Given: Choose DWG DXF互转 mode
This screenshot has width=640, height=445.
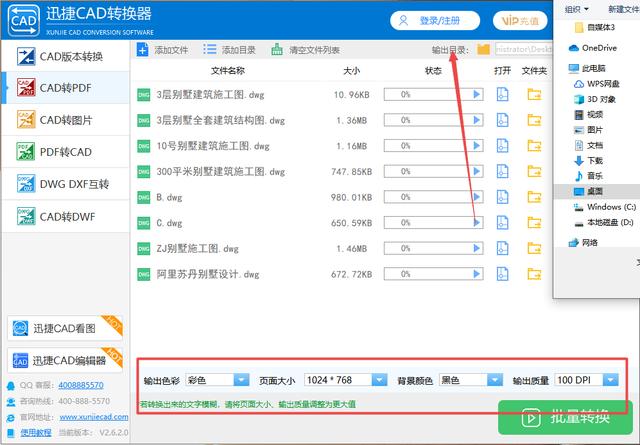Looking at the screenshot, I should tap(66, 184).
